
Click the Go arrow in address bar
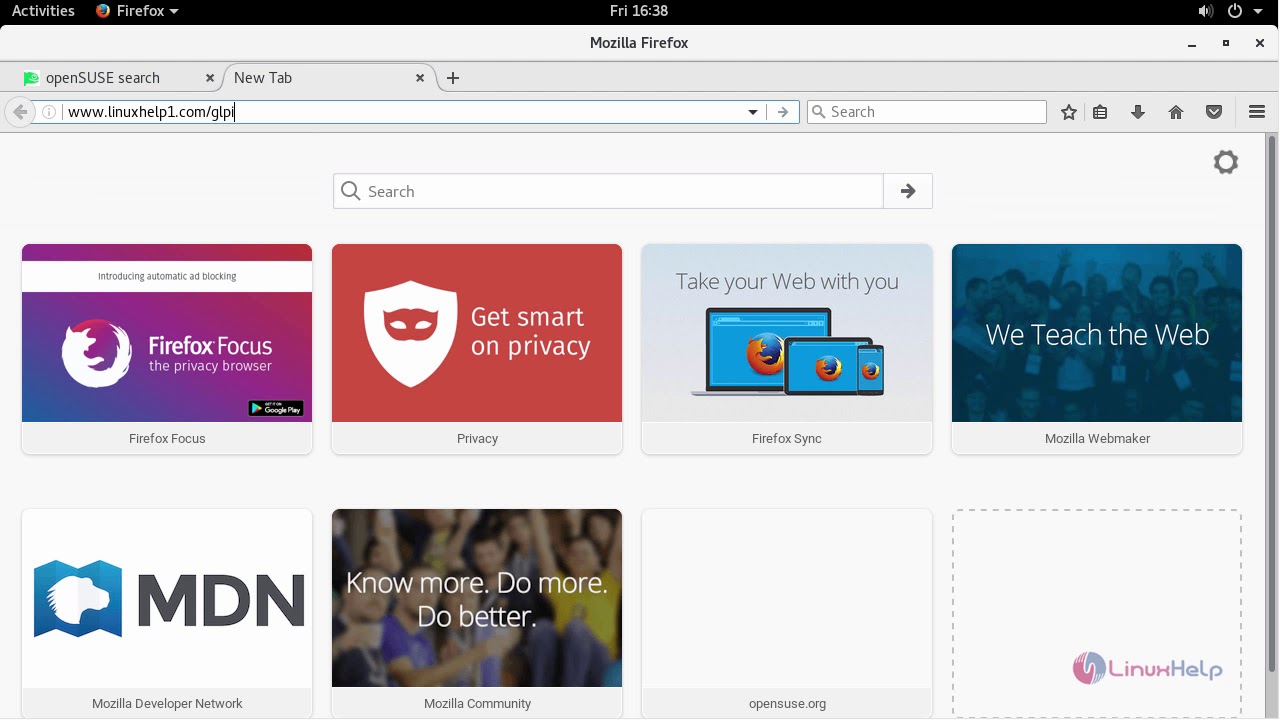(x=783, y=112)
